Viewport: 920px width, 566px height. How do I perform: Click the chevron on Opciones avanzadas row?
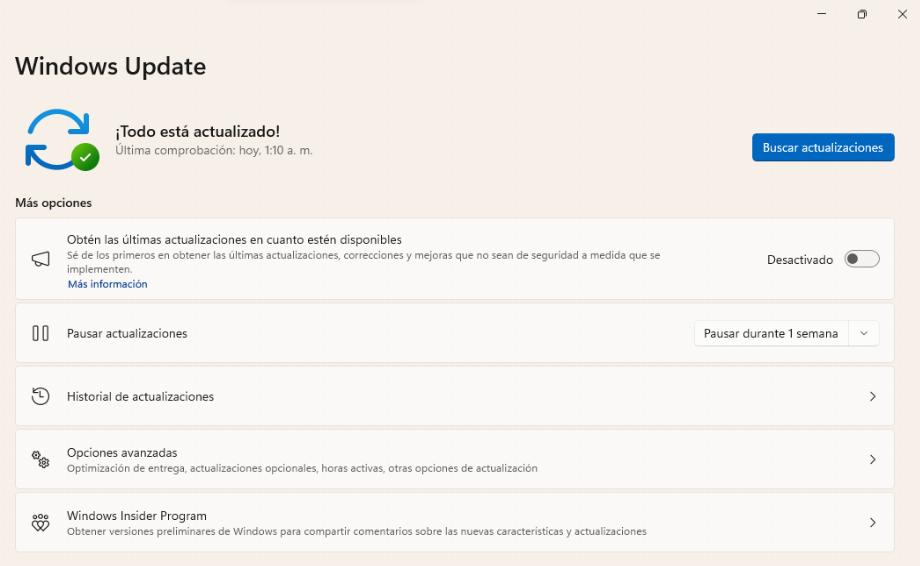(x=872, y=459)
